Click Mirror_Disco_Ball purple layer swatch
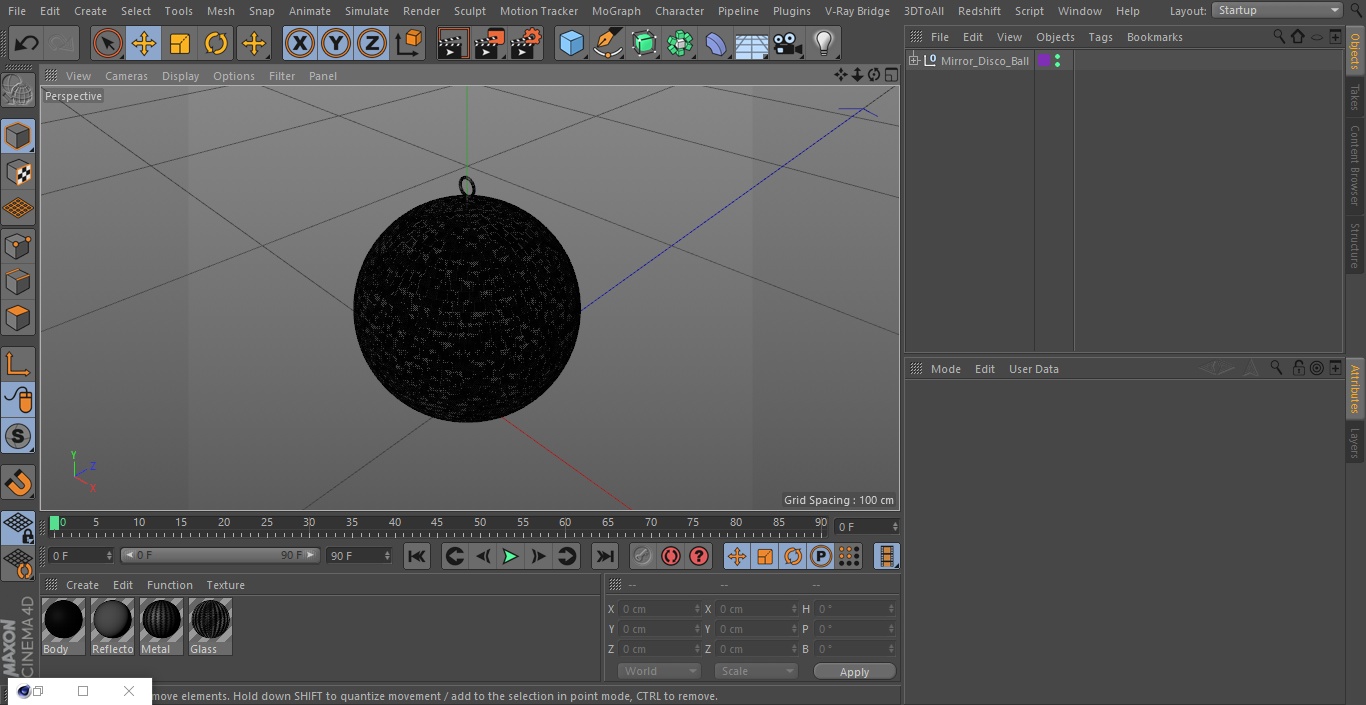 pyautogui.click(x=1044, y=61)
